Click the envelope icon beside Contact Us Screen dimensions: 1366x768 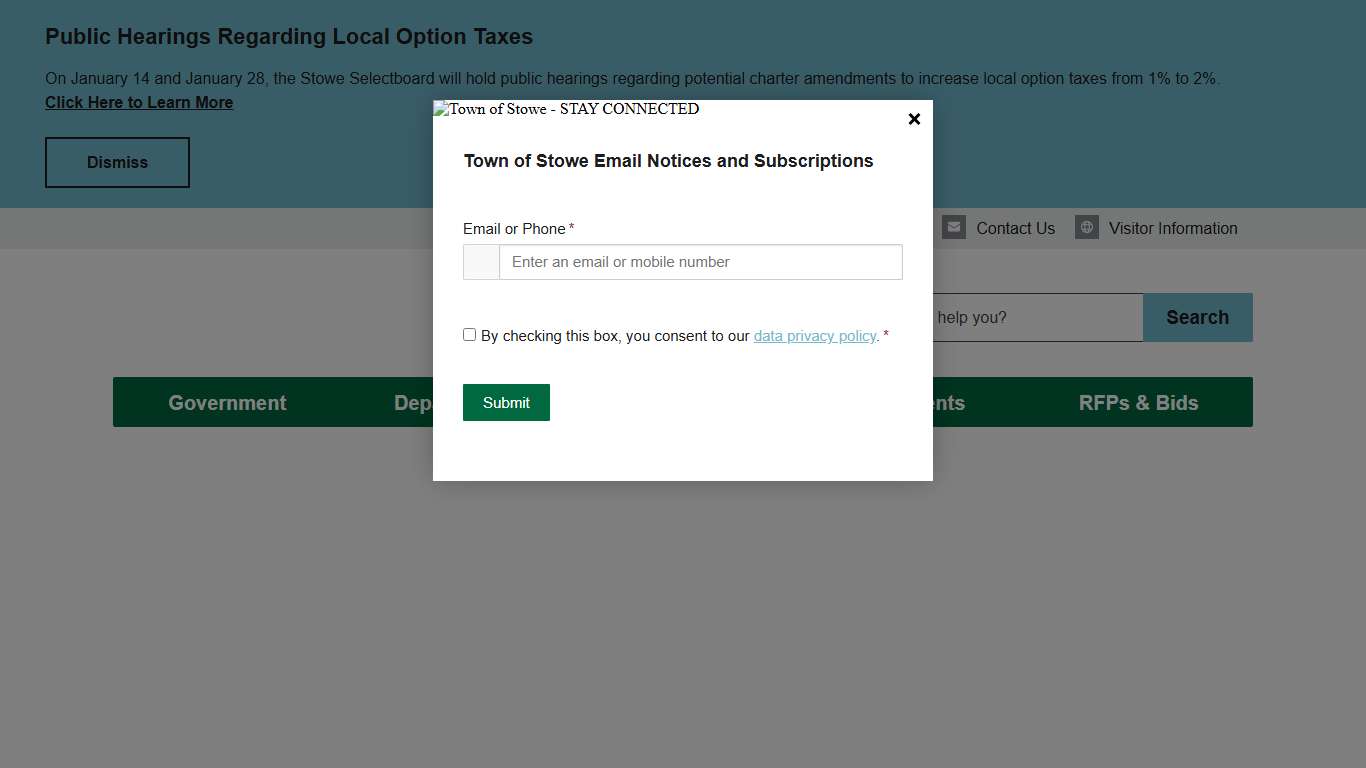point(953,228)
